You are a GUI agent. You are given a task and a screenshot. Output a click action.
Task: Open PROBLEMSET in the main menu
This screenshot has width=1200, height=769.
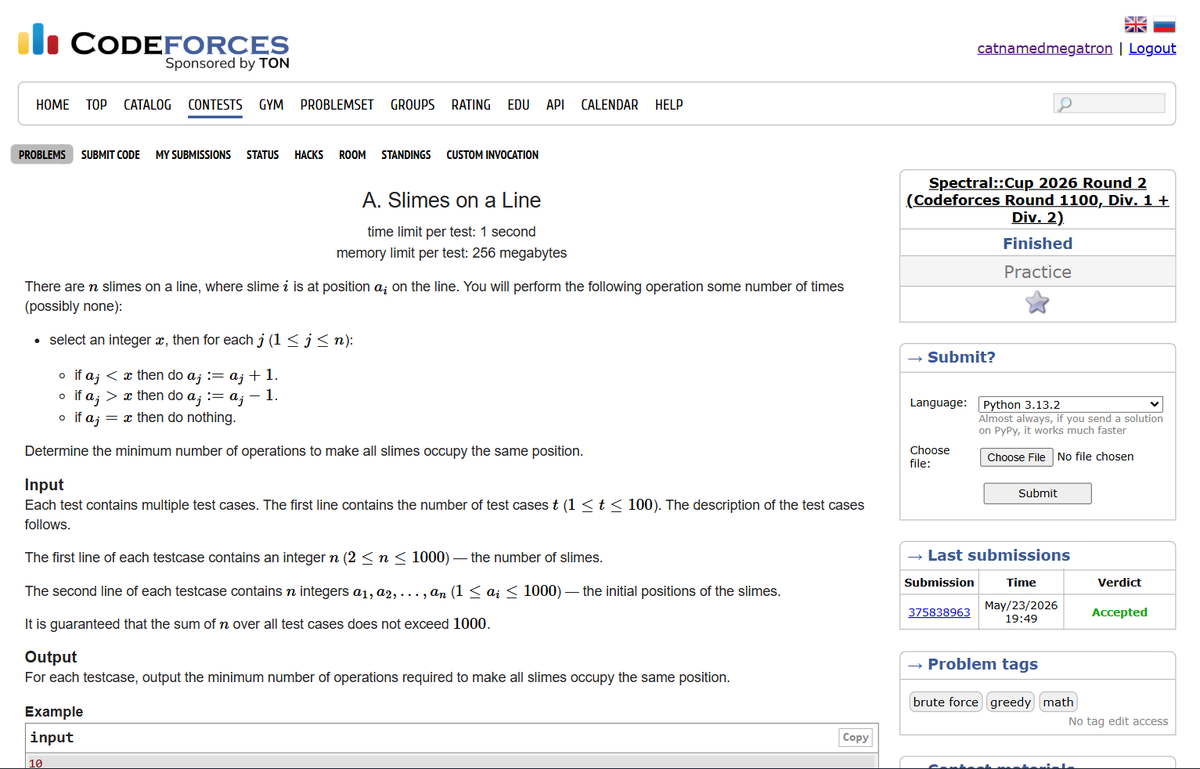(337, 105)
